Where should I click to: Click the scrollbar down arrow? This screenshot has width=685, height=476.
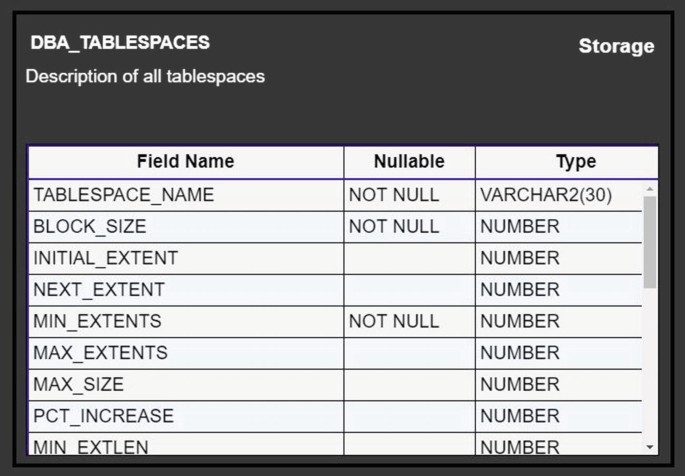(x=650, y=447)
